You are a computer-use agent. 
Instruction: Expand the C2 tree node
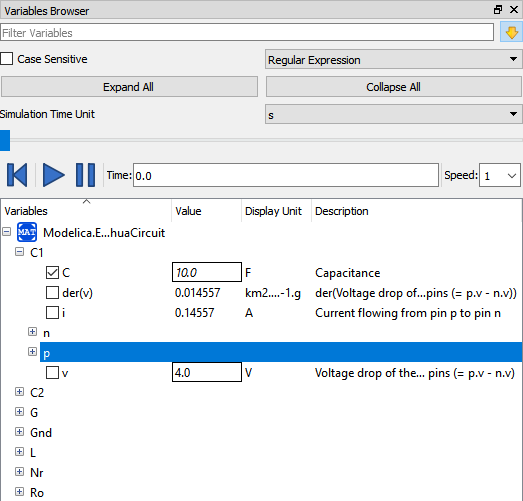tap(20, 392)
